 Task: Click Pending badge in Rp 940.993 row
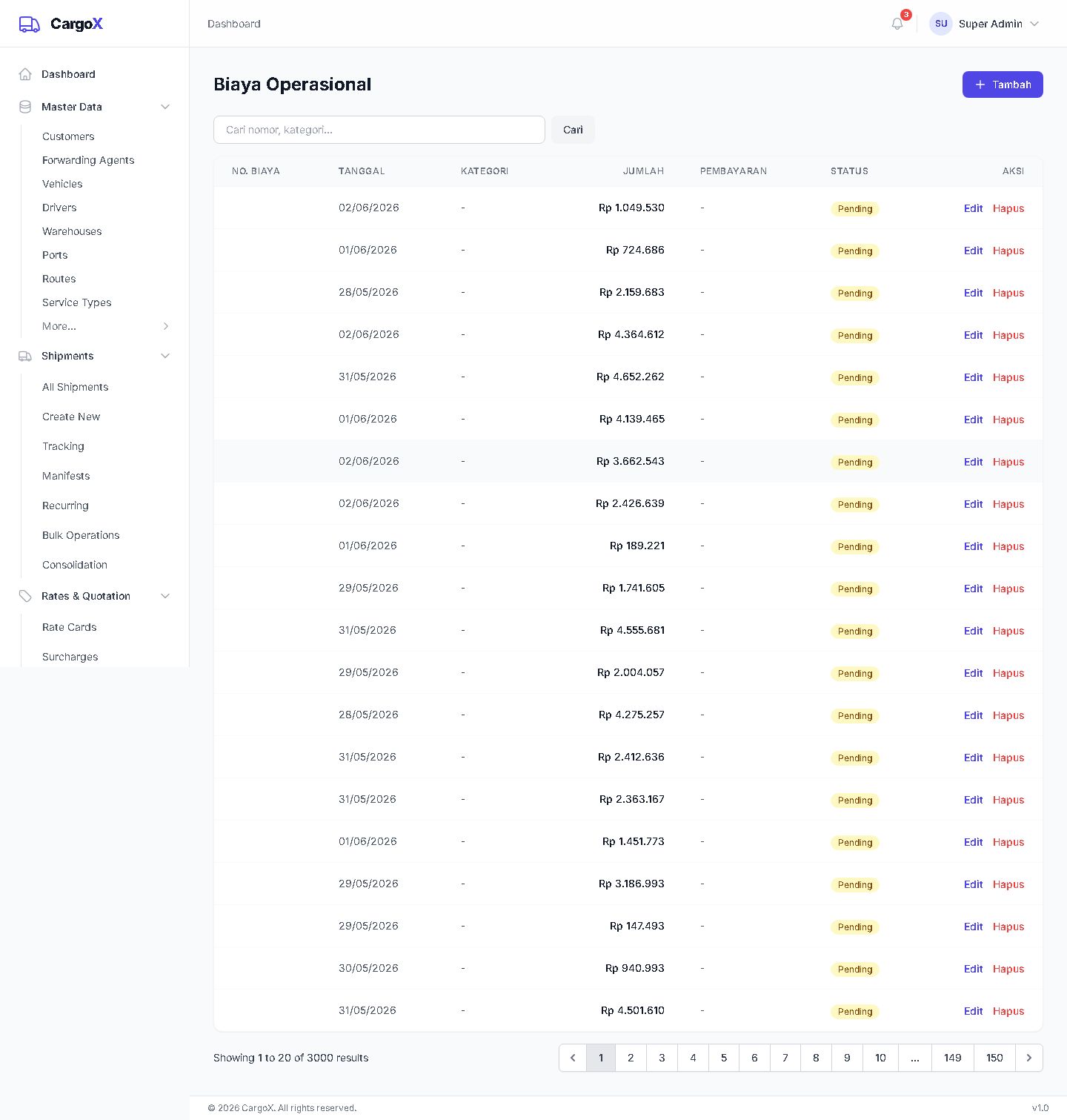[x=855, y=970]
